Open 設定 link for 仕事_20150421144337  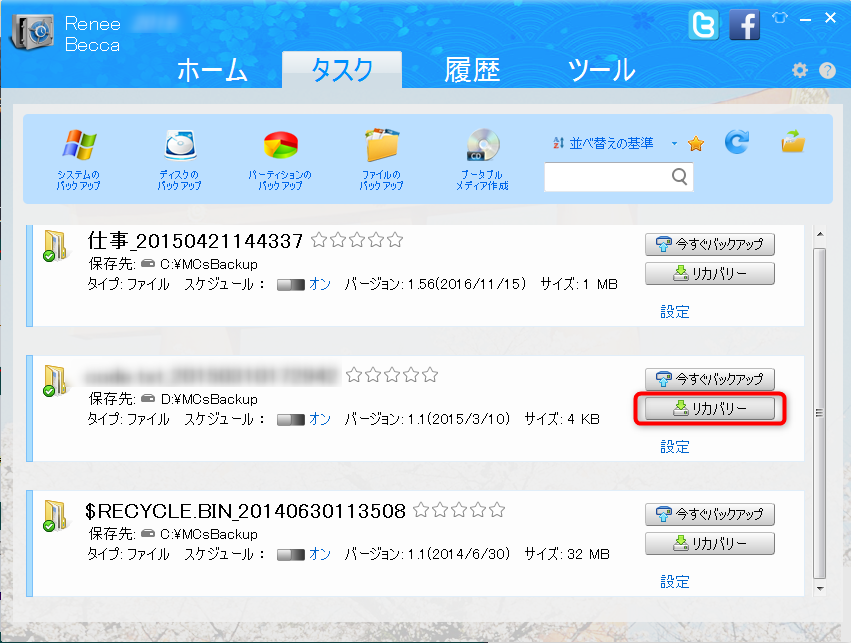click(x=675, y=312)
